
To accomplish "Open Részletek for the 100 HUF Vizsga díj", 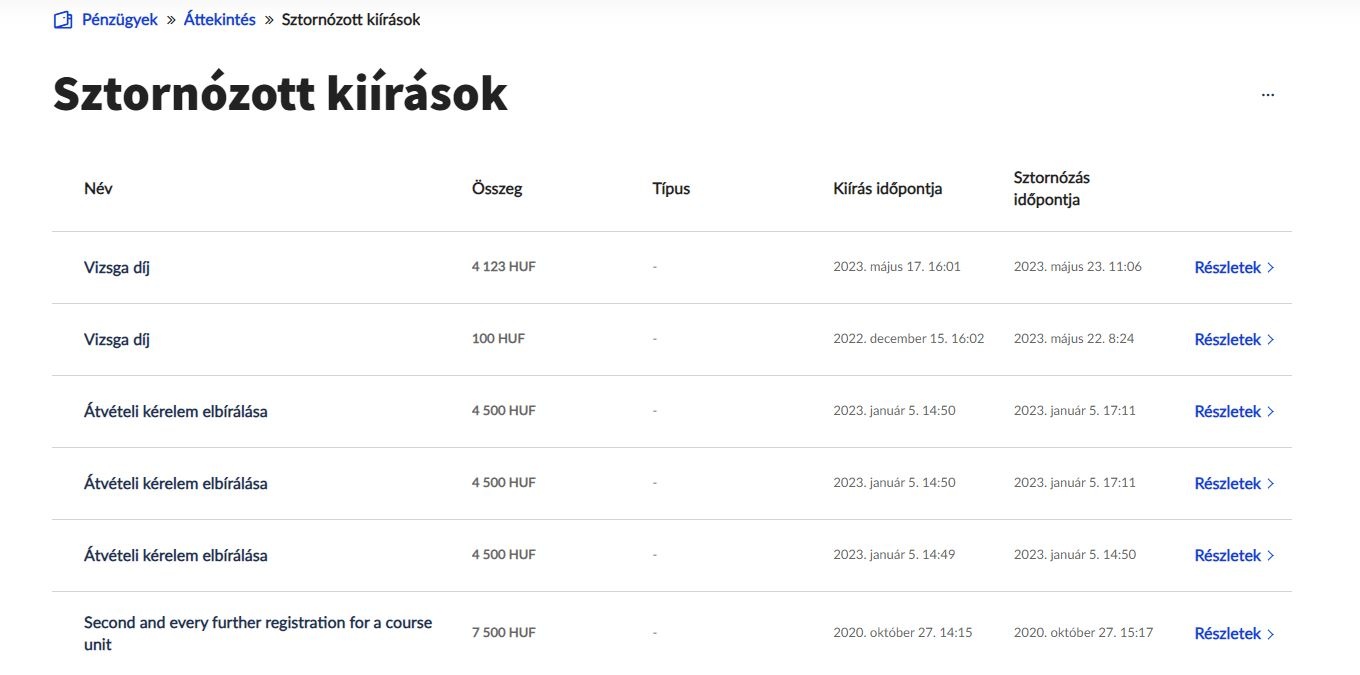I will tap(1227, 340).
